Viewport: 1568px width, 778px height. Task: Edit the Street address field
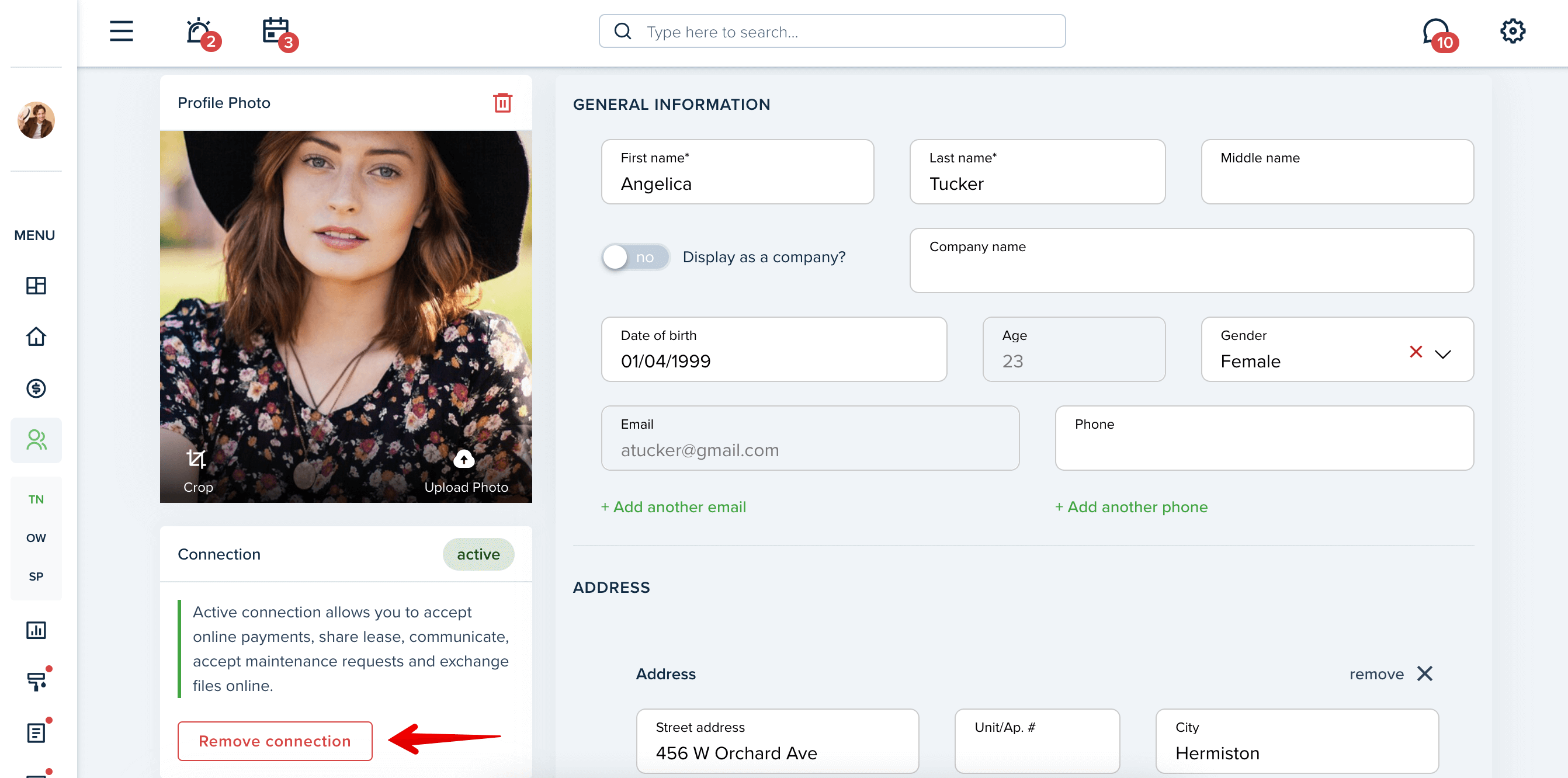(778, 741)
